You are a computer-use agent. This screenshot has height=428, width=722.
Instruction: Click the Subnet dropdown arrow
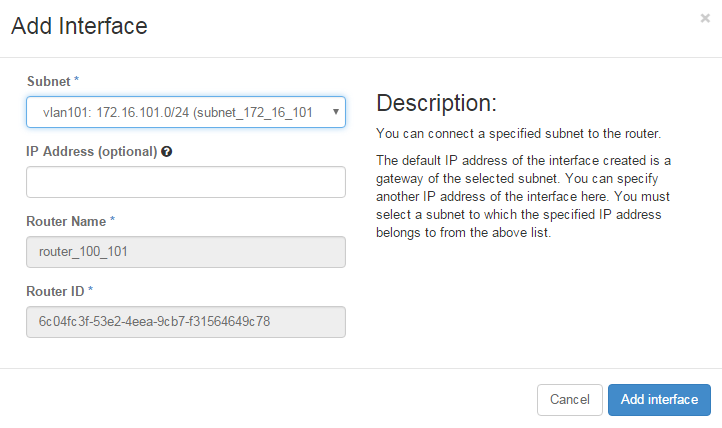[x=335, y=112]
